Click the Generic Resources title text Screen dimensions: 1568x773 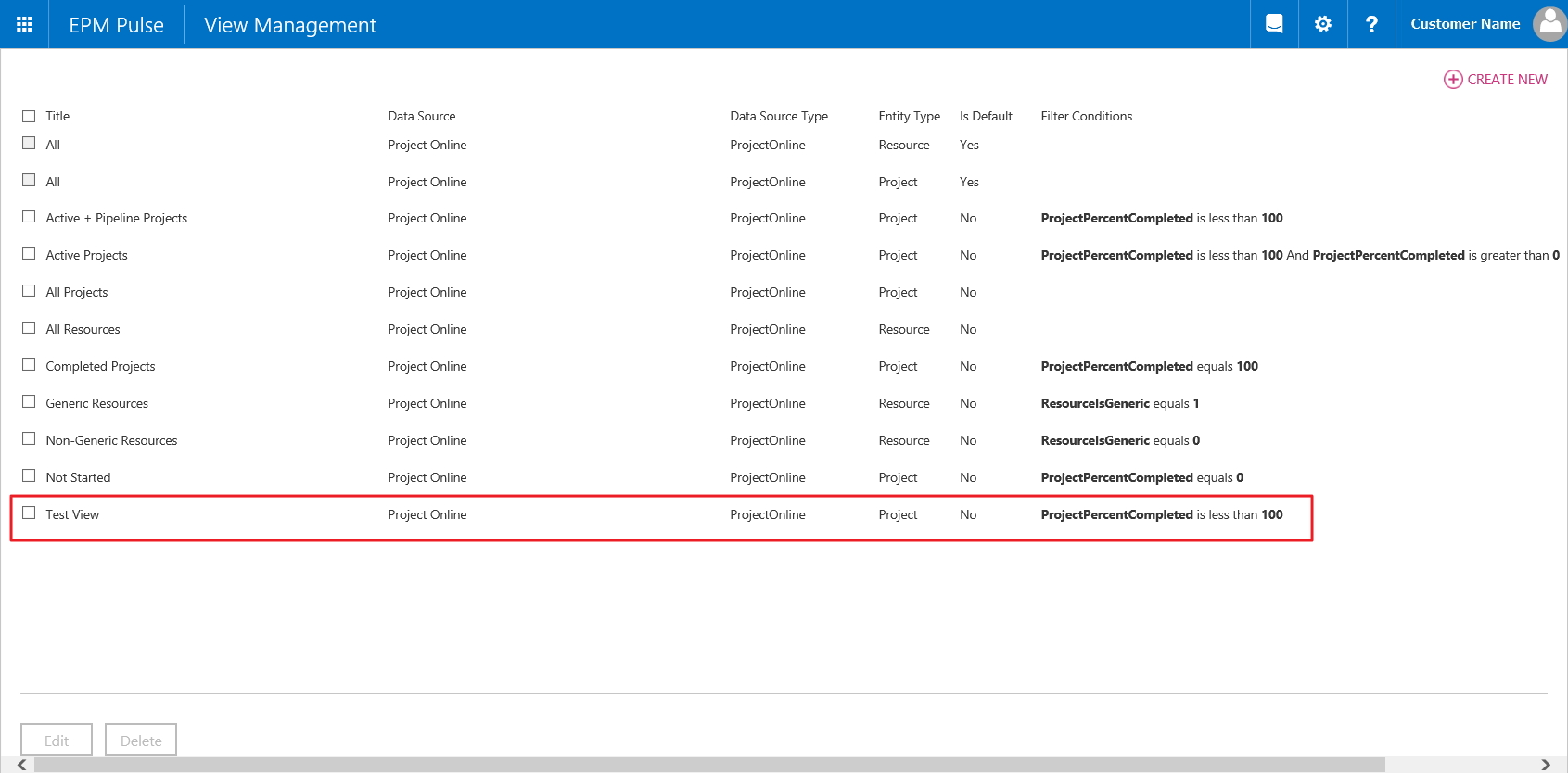pyautogui.click(x=97, y=403)
